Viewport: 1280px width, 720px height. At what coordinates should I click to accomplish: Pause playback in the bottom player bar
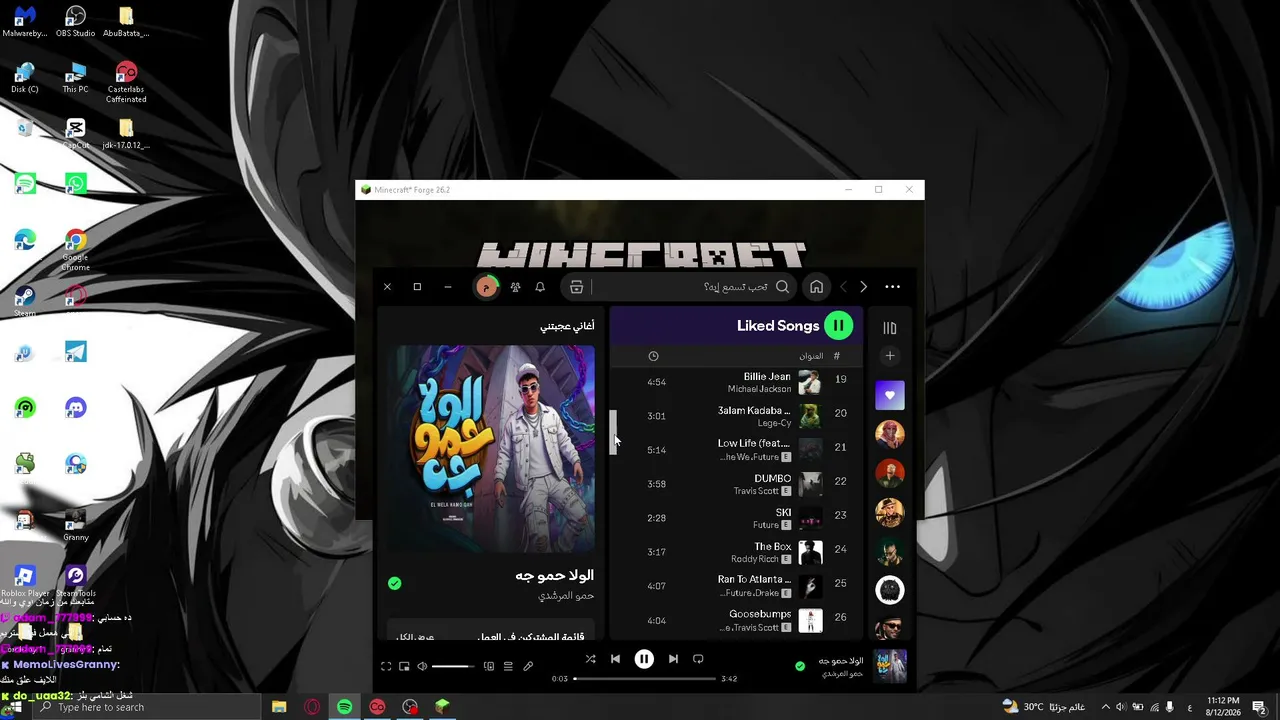click(x=644, y=659)
